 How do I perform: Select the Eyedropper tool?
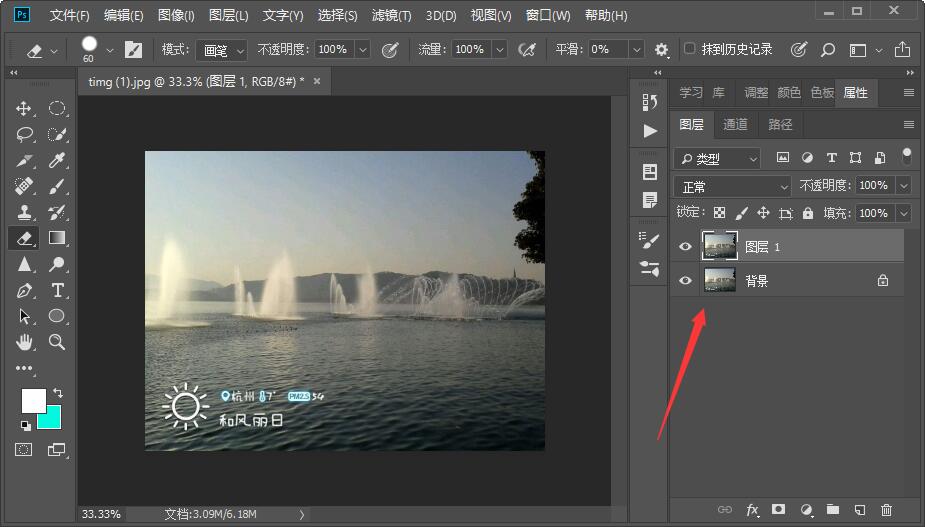point(57,161)
